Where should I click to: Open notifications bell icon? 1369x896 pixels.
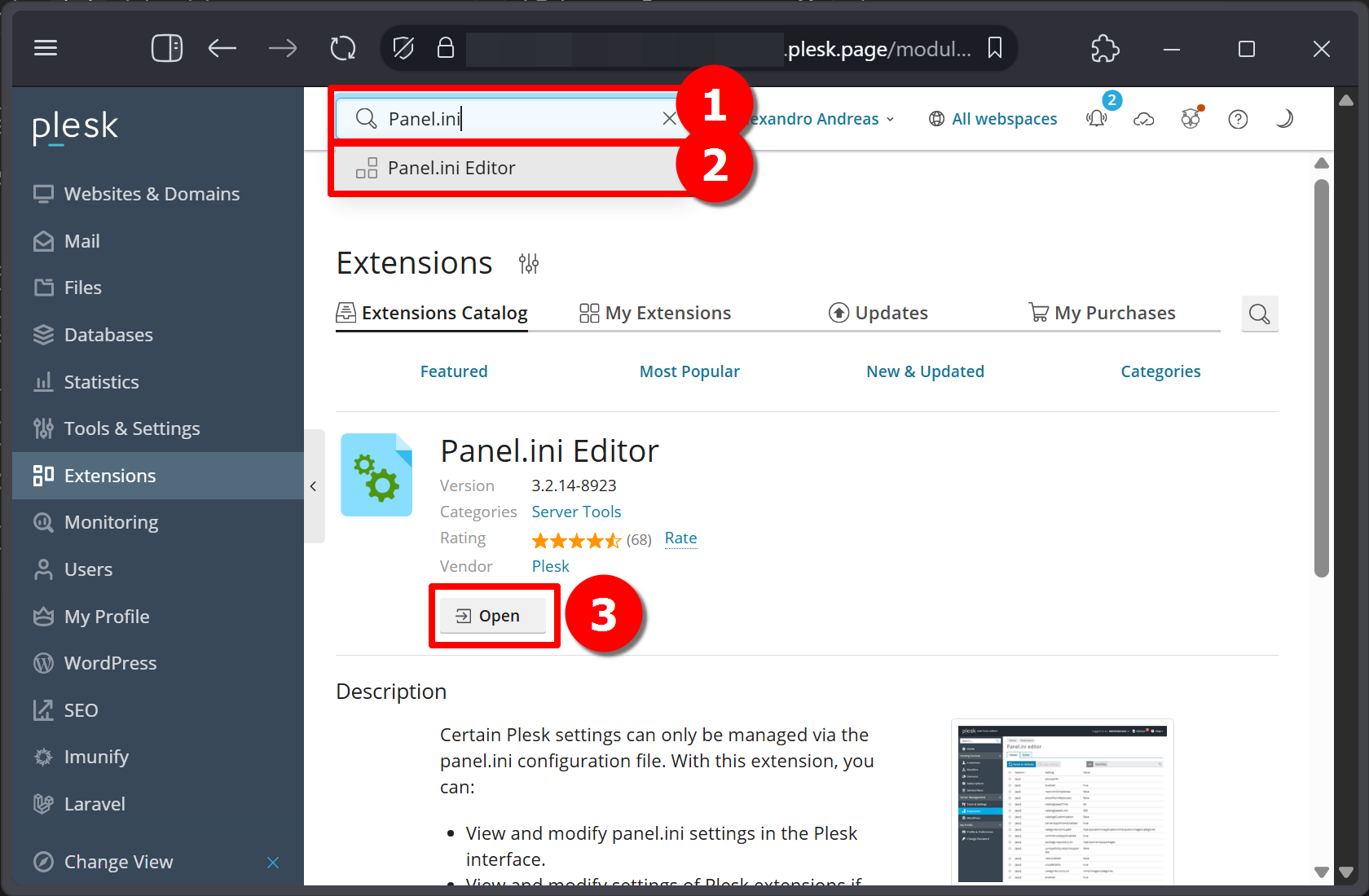pyautogui.click(x=1097, y=119)
